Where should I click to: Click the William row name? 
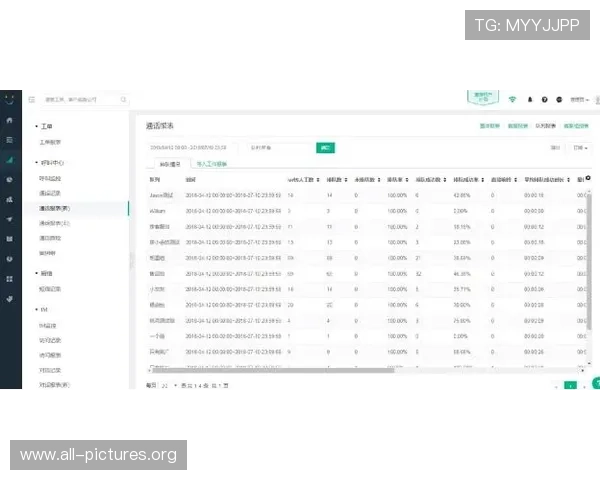[157, 211]
